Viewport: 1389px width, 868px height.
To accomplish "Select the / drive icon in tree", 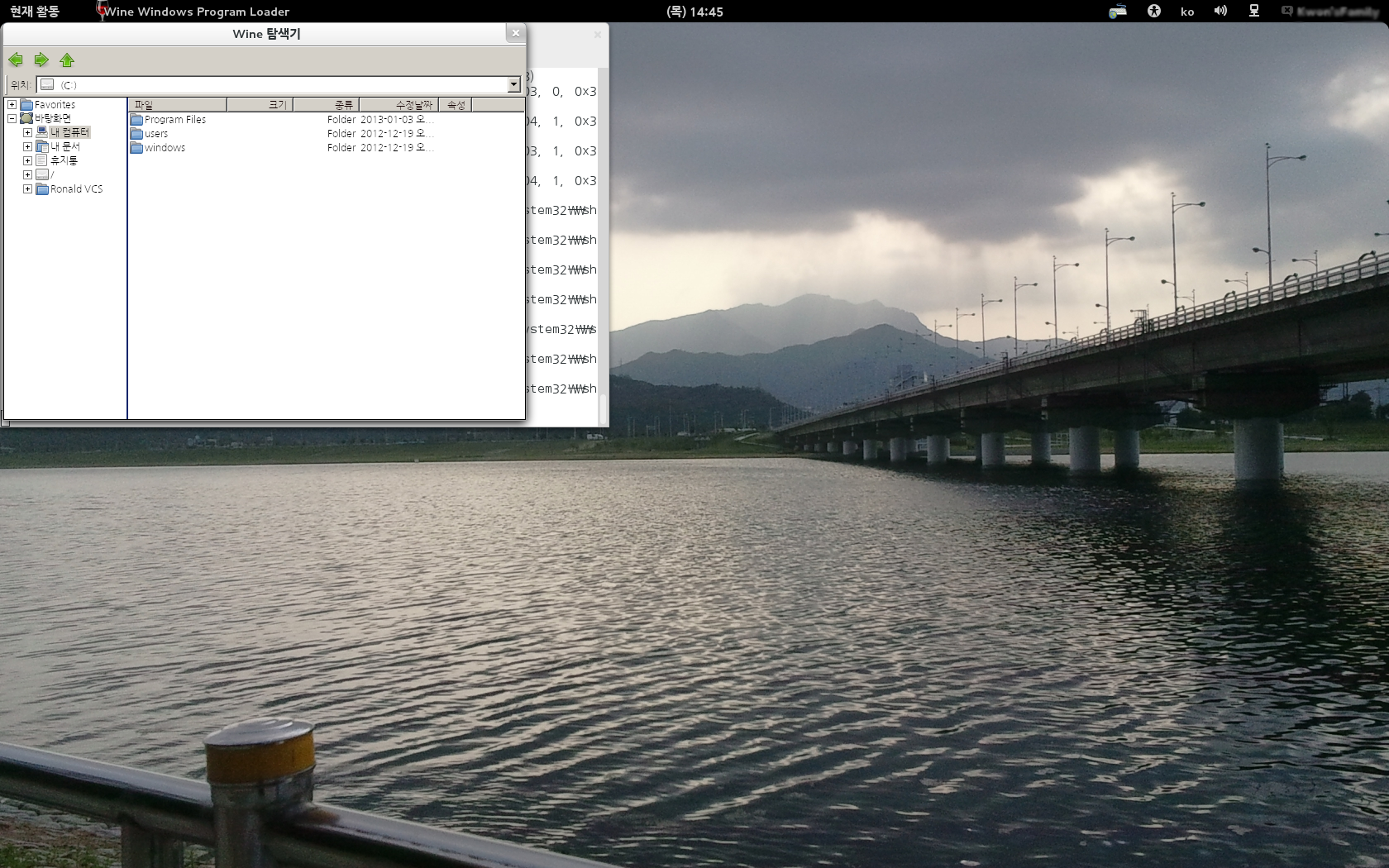I will (42, 174).
